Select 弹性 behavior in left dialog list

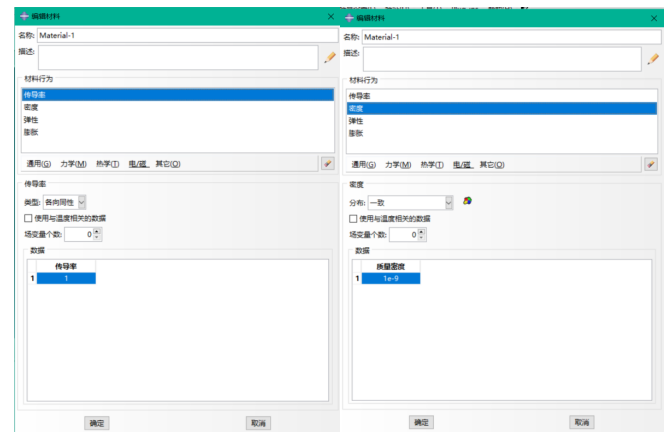point(178,120)
